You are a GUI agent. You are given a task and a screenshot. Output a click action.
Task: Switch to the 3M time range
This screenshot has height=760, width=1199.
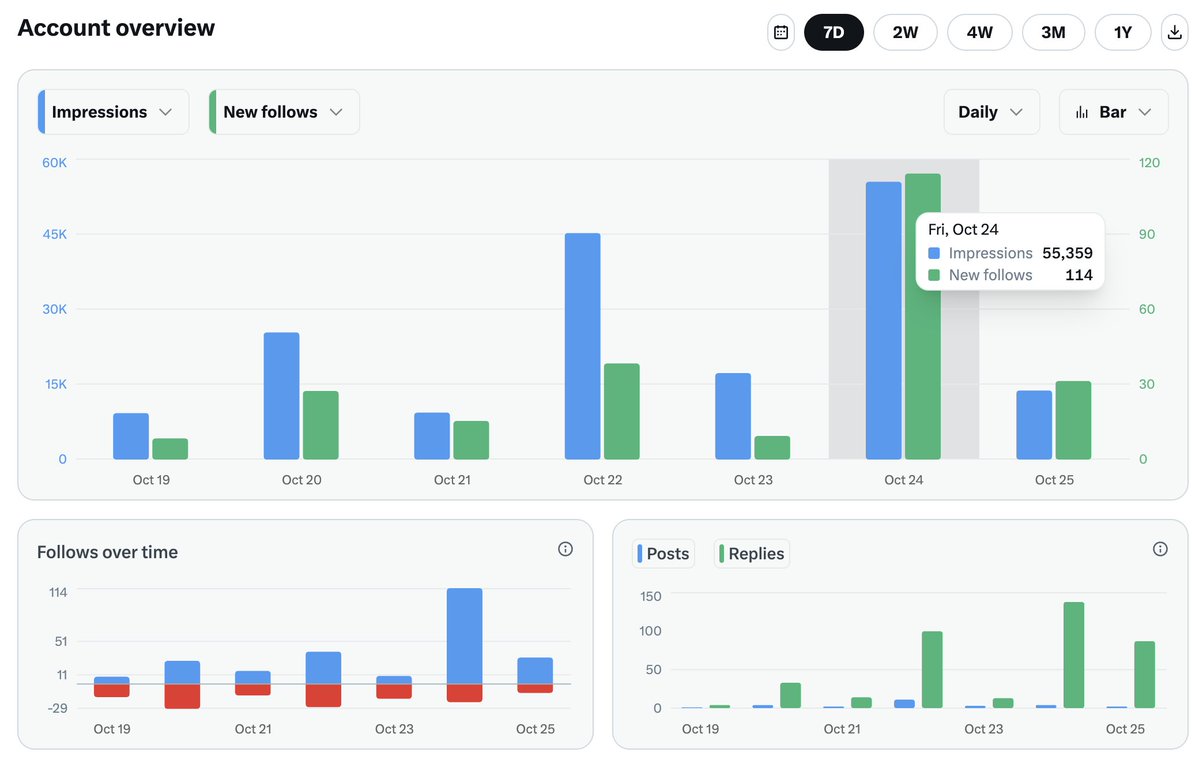tap(1053, 33)
